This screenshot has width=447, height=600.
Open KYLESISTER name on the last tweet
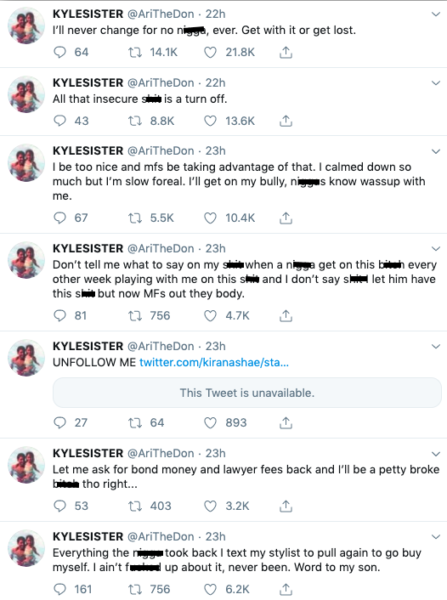tap(88, 536)
